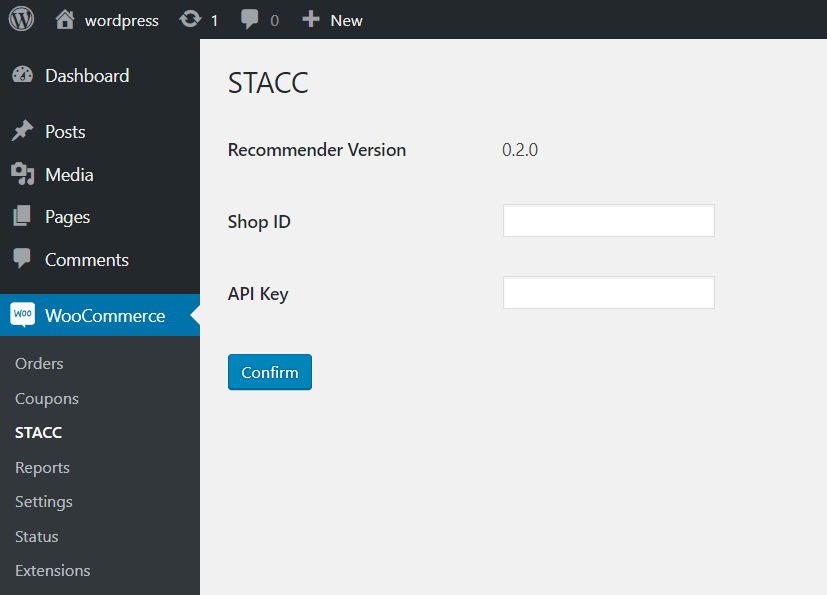Open the Dashboard menu item
This screenshot has width=827, height=595.
tap(87, 76)
